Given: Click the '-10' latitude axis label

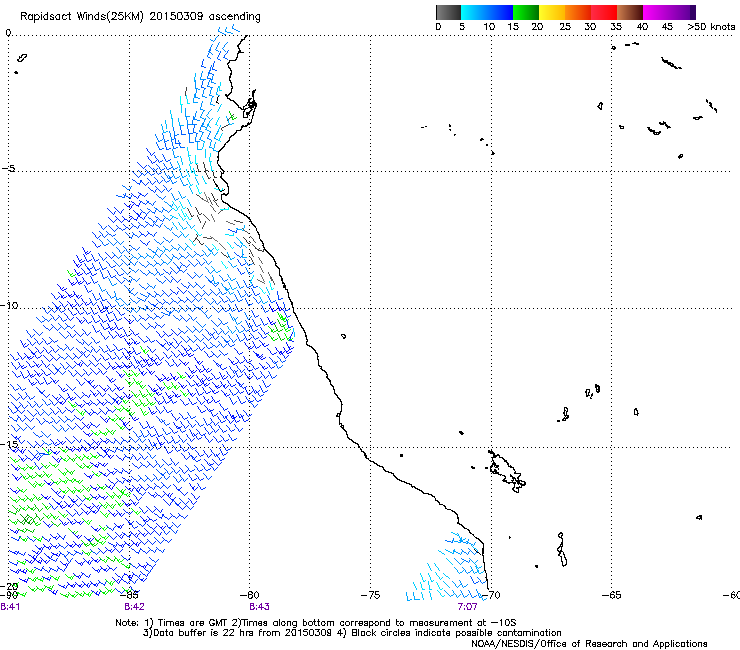Looking at the screenshot, I should coord(9,305).
